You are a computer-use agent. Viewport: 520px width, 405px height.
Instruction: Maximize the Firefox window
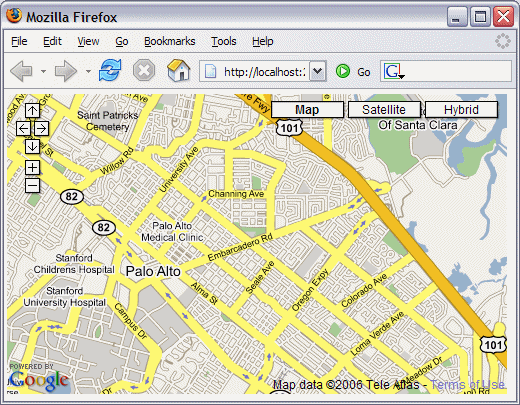coord(480,17)
